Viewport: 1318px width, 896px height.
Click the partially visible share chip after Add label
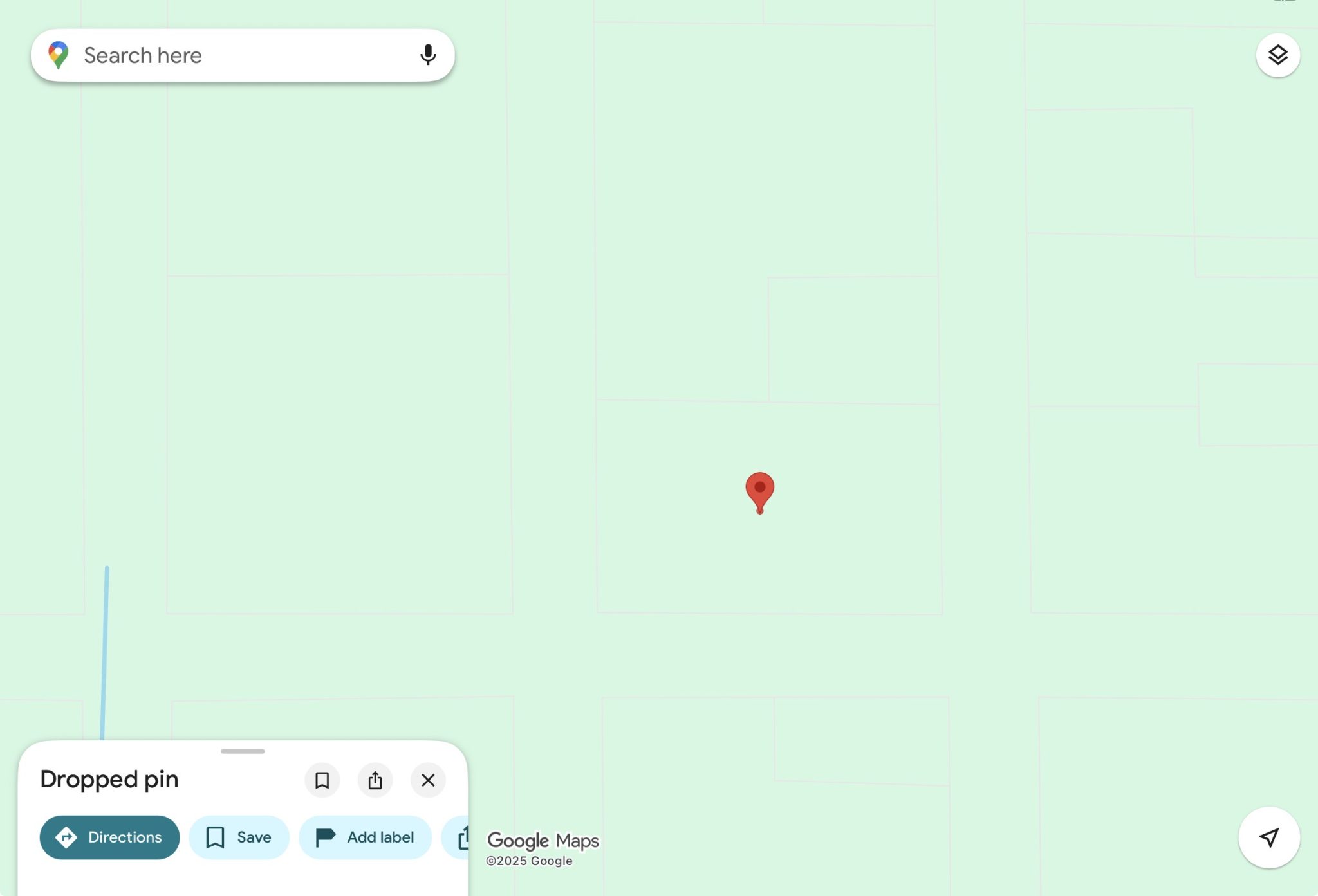[x=458, y=837]
